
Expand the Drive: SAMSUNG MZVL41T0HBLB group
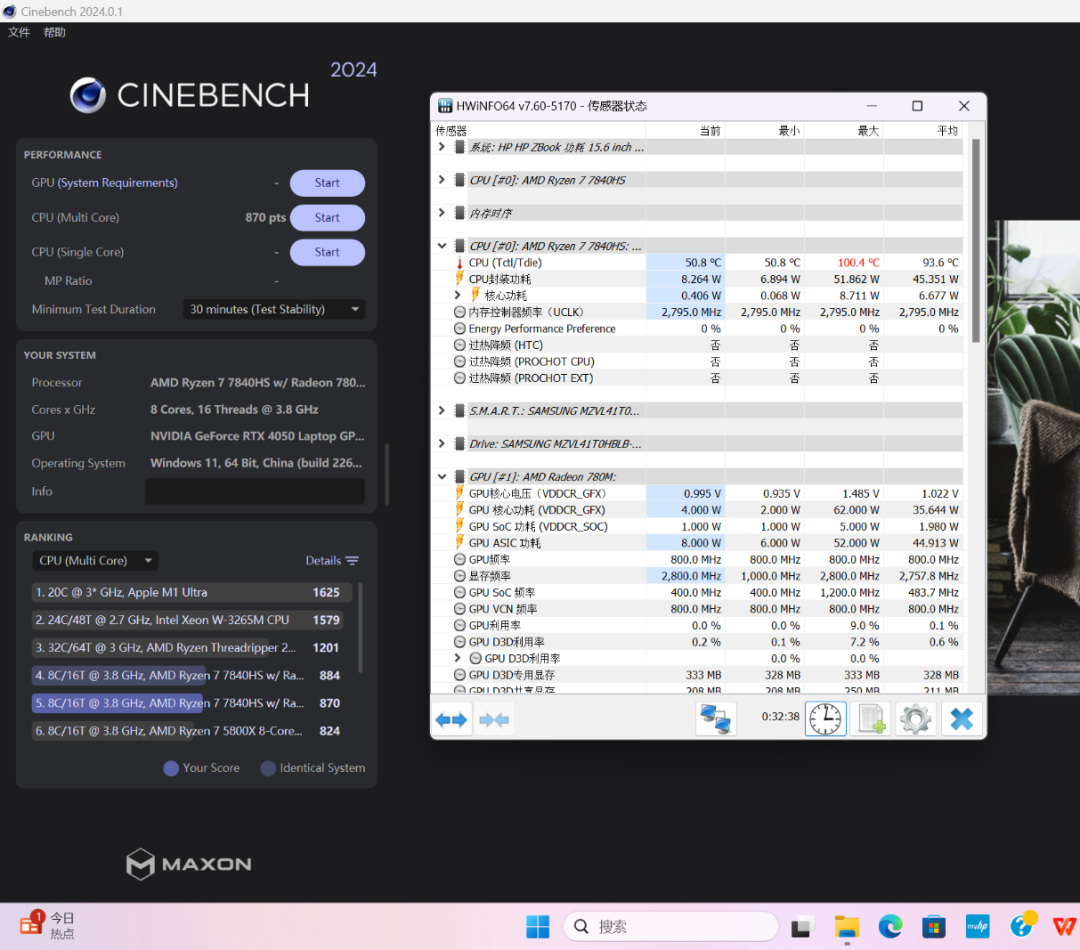(x=442, y=444)
